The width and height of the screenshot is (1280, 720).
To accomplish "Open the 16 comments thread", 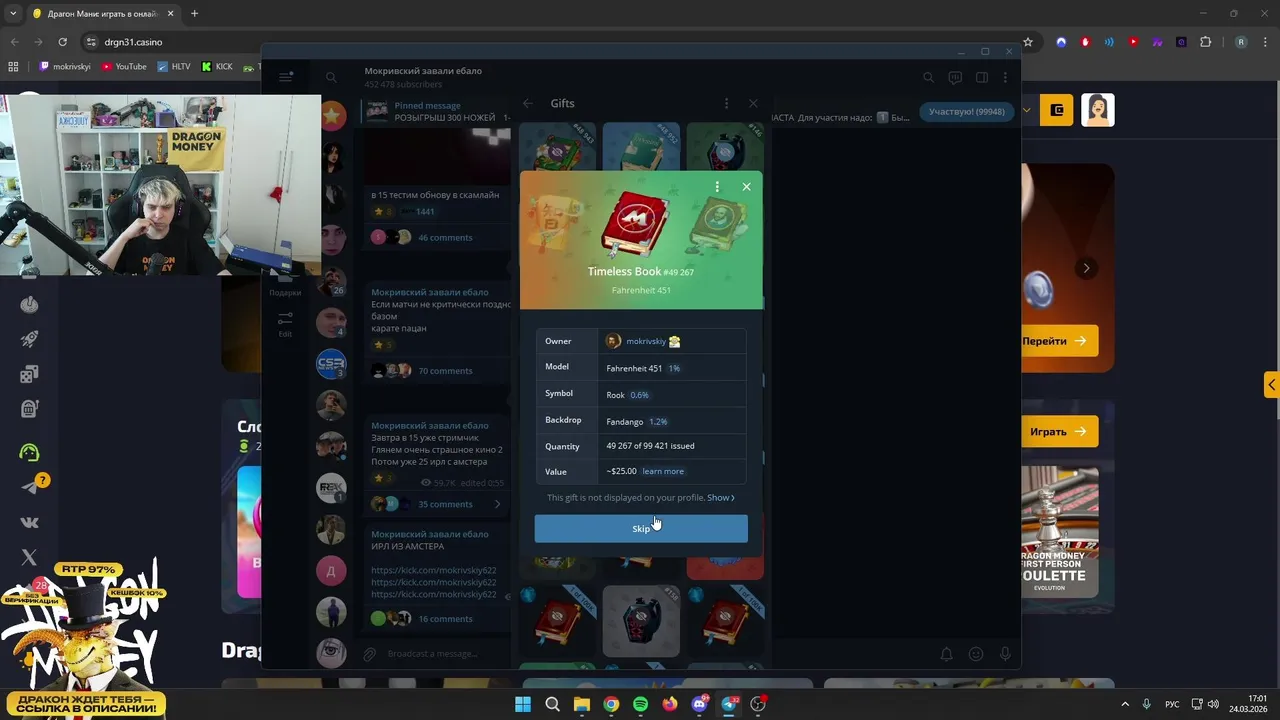I will click(445, 619).
